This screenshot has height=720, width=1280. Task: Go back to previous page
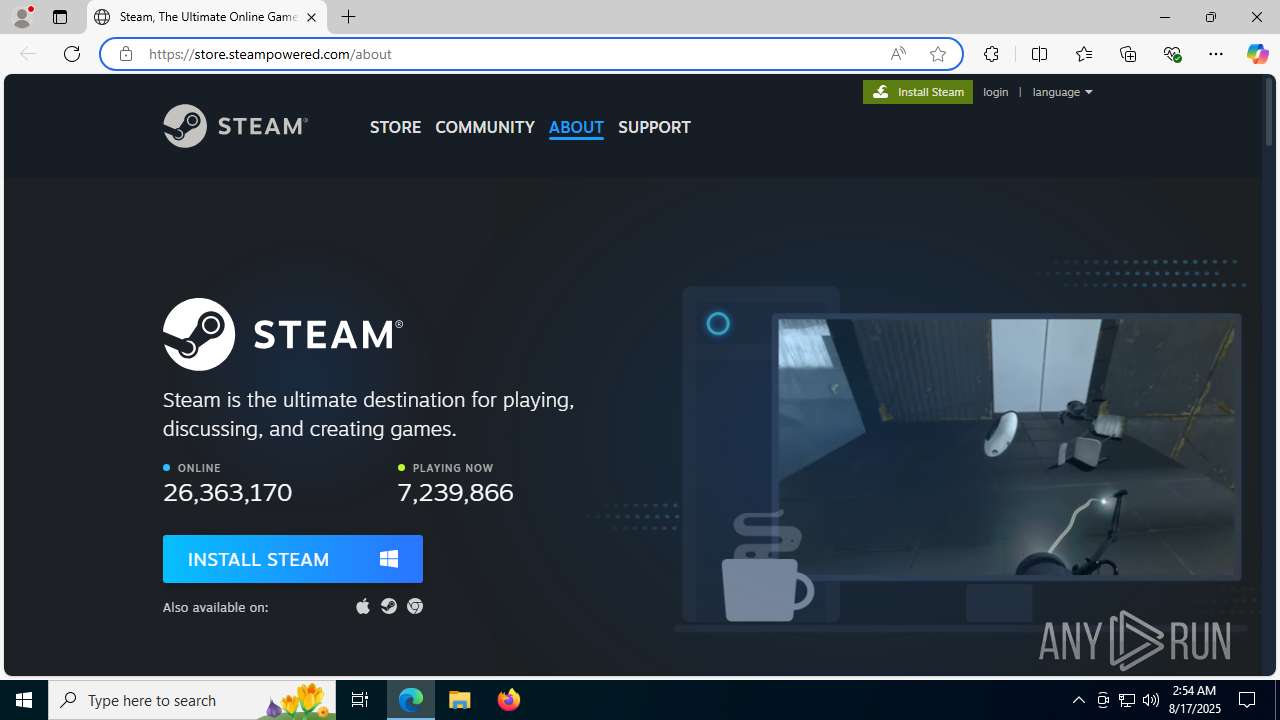28,54
